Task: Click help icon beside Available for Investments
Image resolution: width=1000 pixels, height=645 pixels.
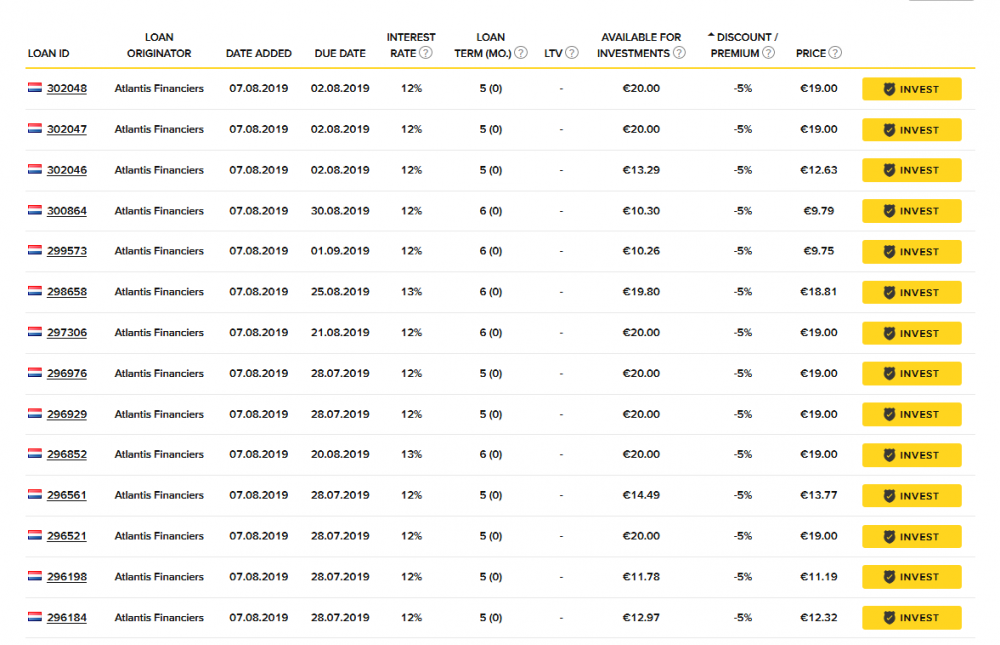Action: tap(677, 53)
